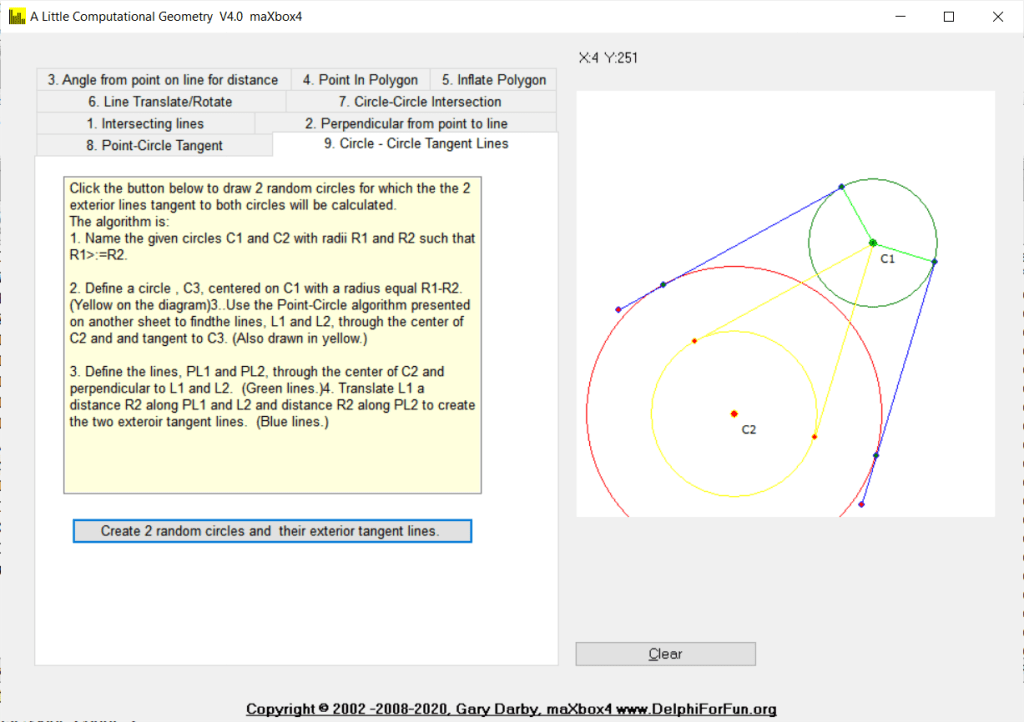Open Perpendicular from point to line tab
Viewport: 1024px width, 722px height.
[406, 124]
